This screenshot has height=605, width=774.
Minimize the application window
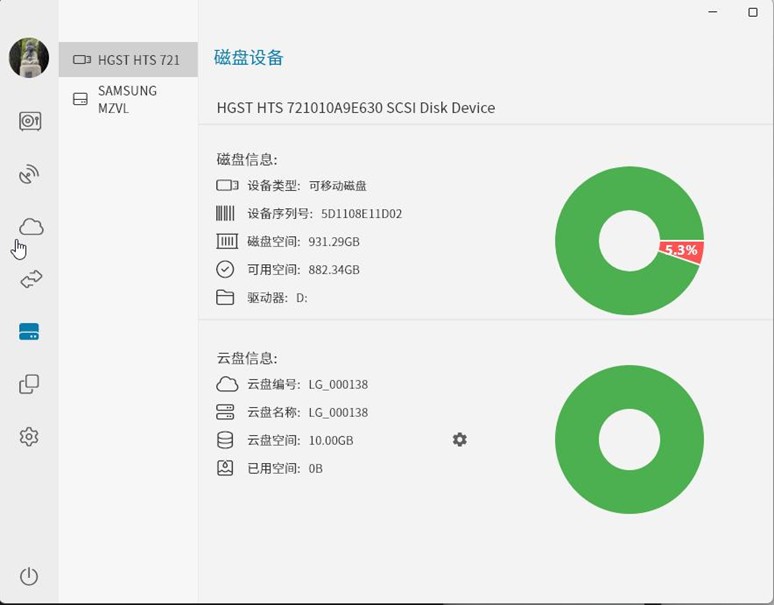coord(712,12)
